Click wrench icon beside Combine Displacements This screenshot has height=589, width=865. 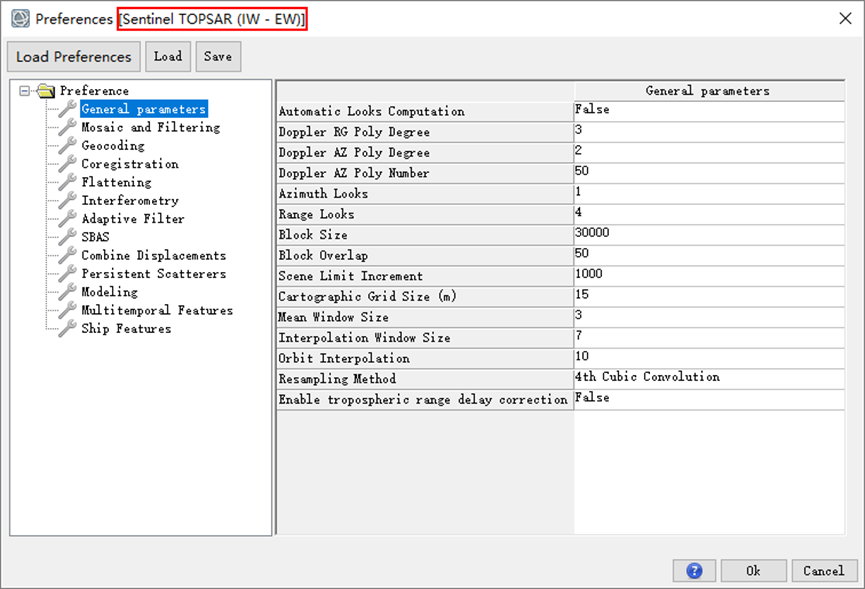[x=67, y=255]
